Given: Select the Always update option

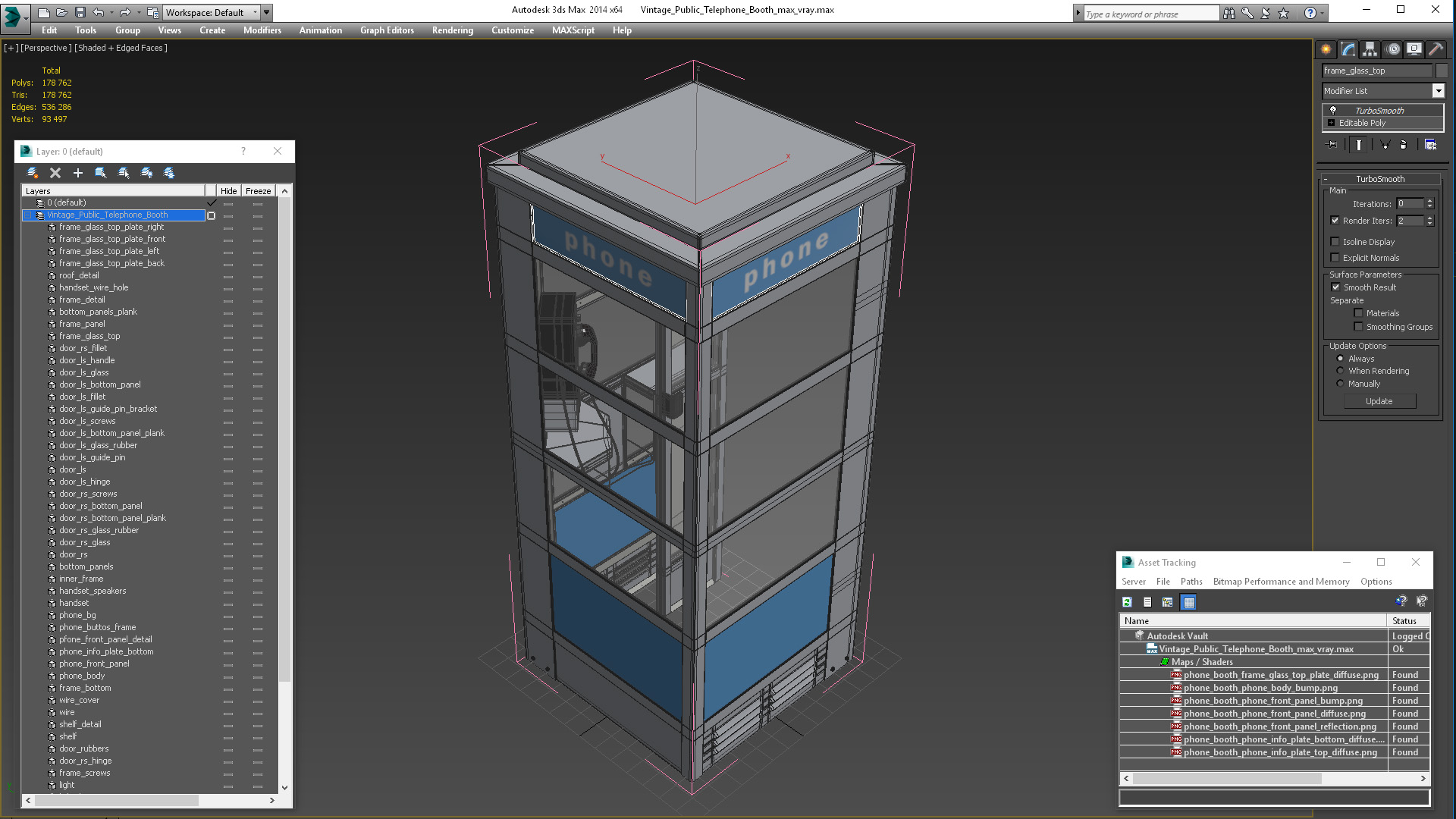Looking at the screenshot, I should pos(1340,359).
